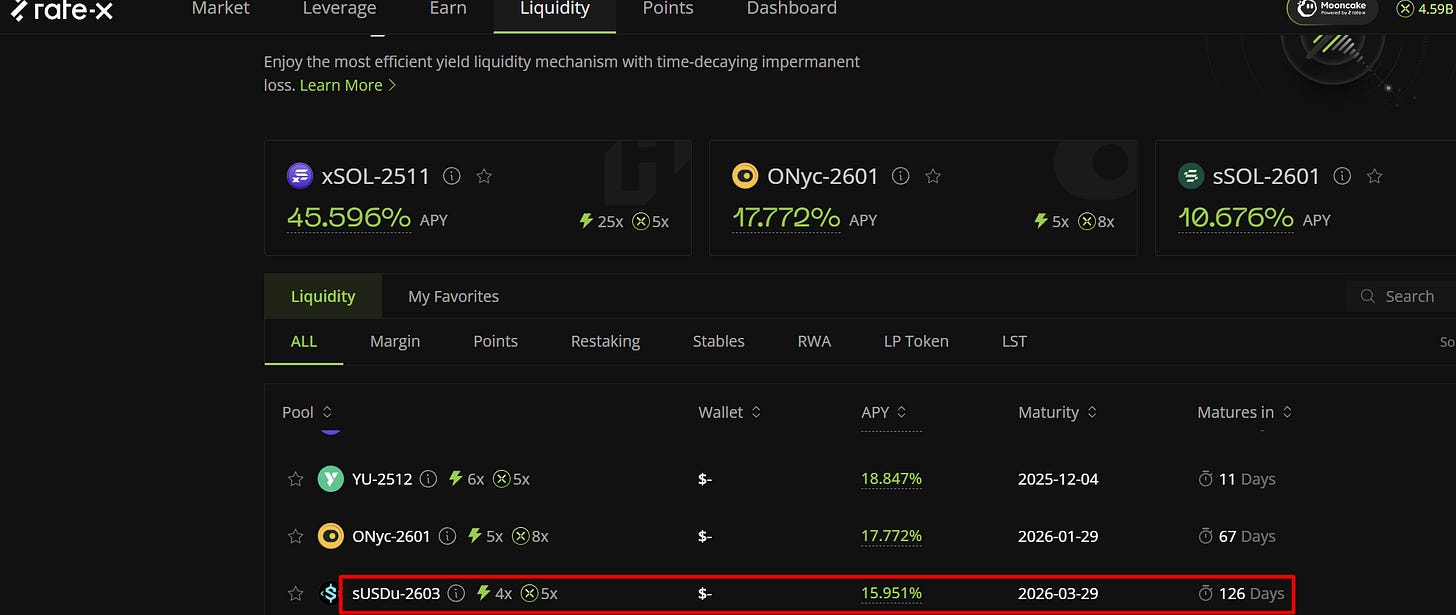The width and height of the screenshot is (1456, 615).
Task: Click the ONyc-2601 card token icon
Action: pos(746,177)
